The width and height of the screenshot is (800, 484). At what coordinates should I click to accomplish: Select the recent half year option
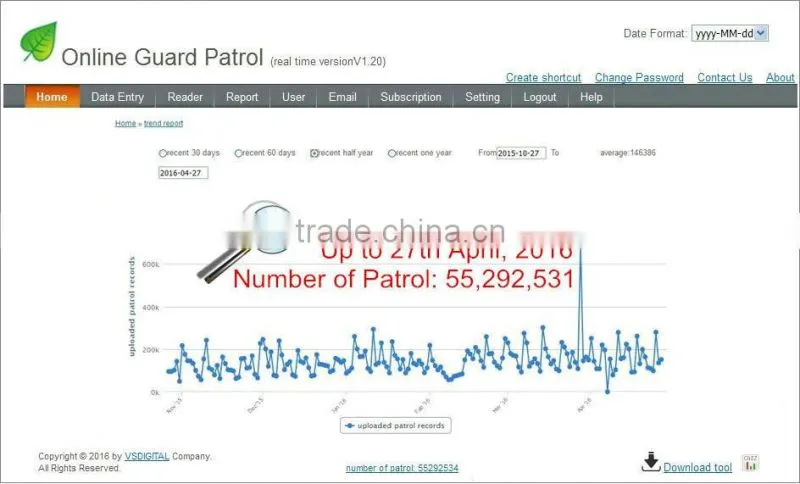click(x=314, y=153)
